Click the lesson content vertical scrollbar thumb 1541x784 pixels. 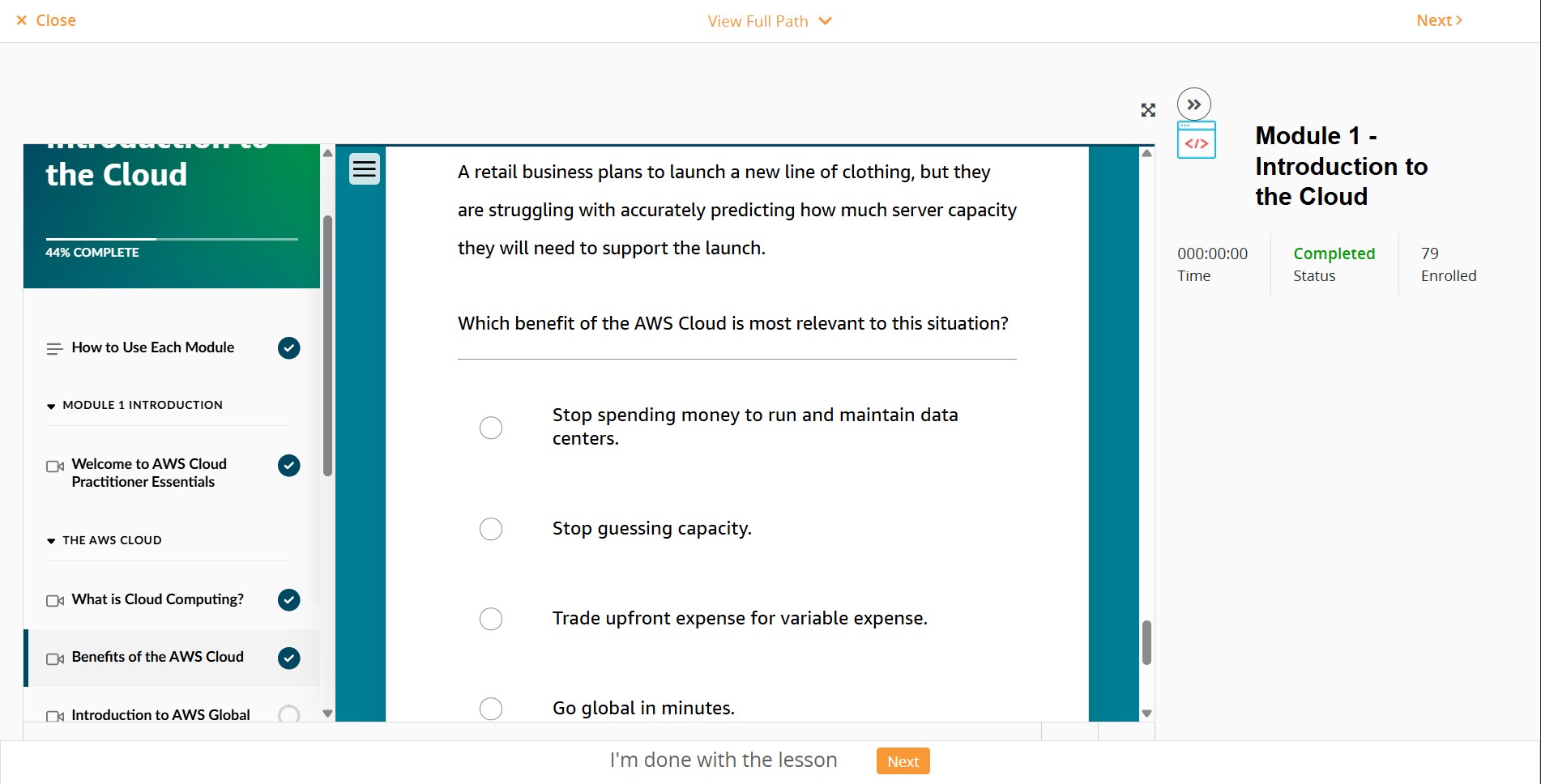click(x=1146, y=643)
